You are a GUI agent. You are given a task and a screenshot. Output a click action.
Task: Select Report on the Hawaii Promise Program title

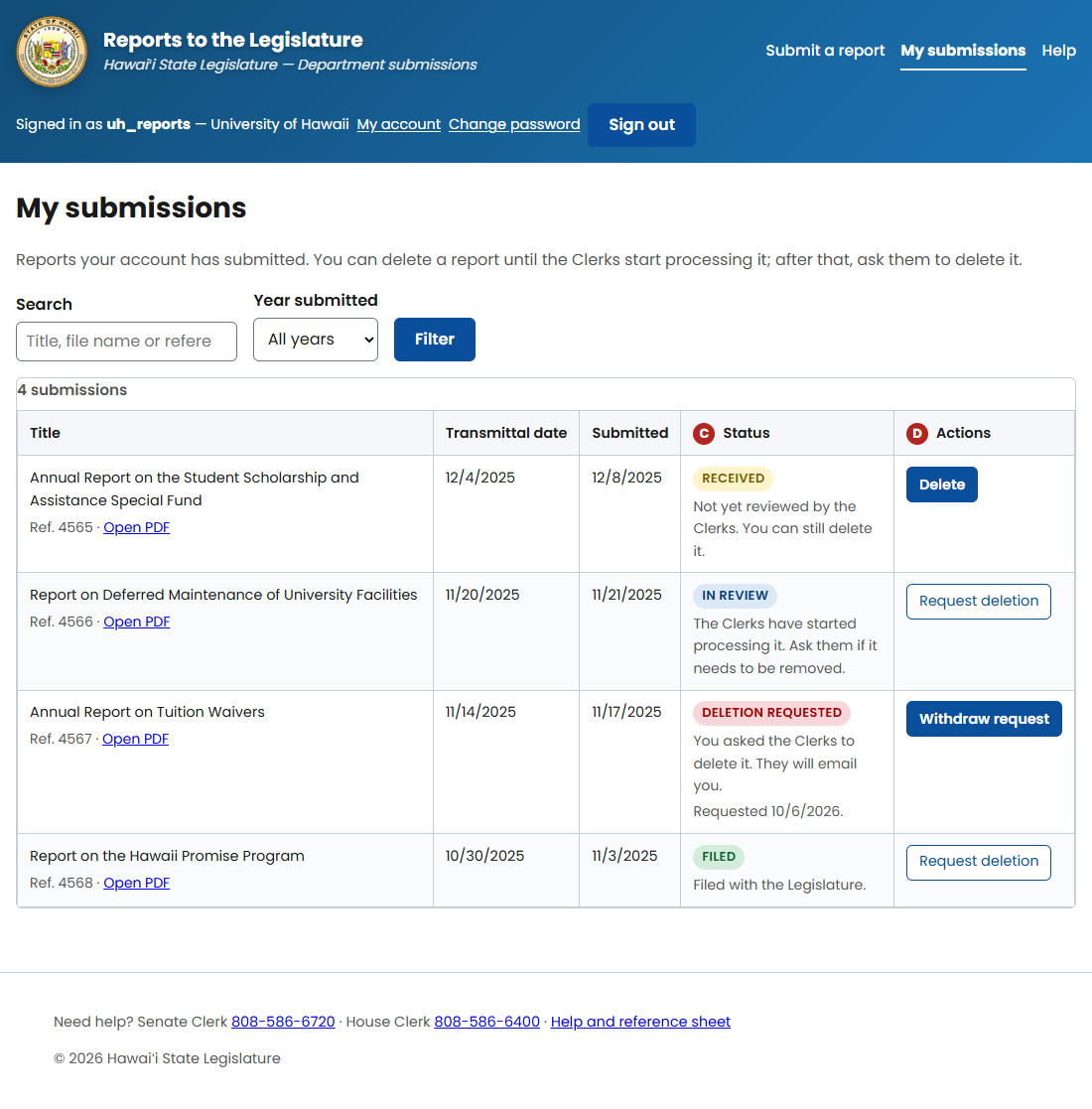(x=167, y=856)
